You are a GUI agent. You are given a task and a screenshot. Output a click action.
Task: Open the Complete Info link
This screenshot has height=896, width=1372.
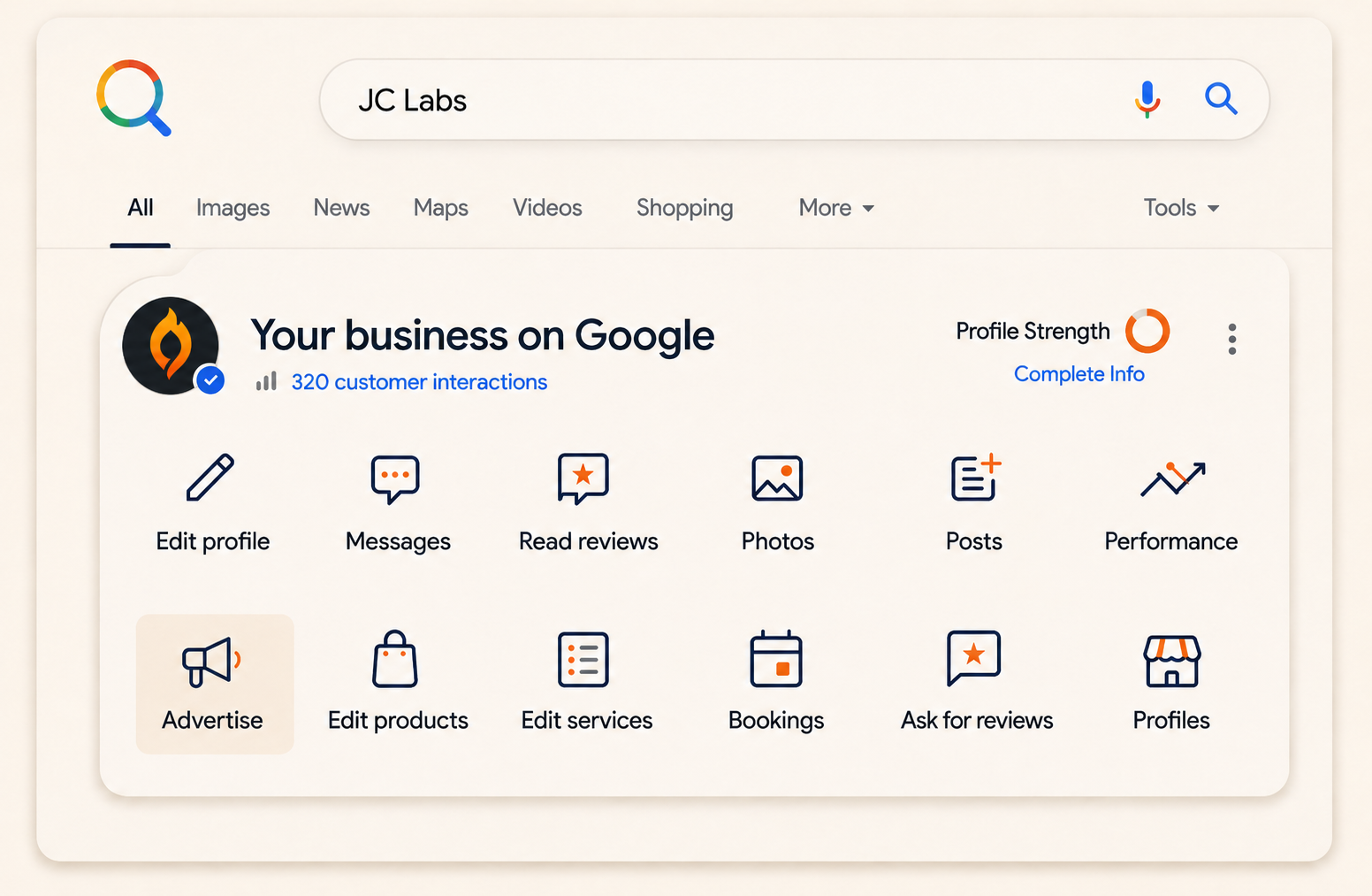[x=1079, y=374]
